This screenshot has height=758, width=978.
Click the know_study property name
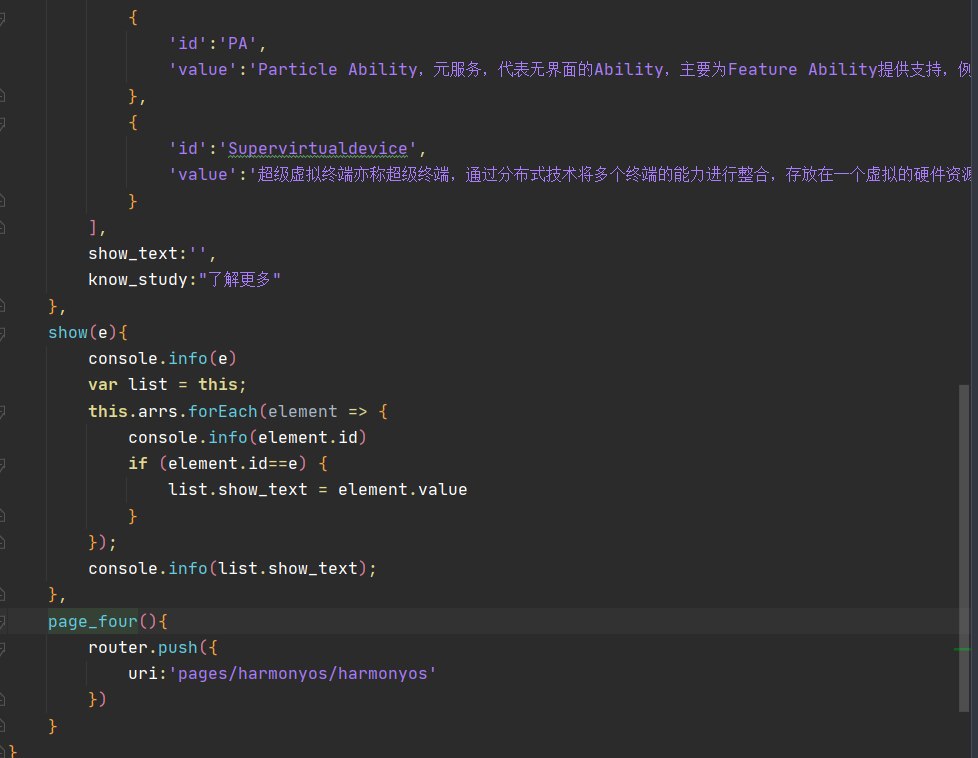tap(138, 279)
